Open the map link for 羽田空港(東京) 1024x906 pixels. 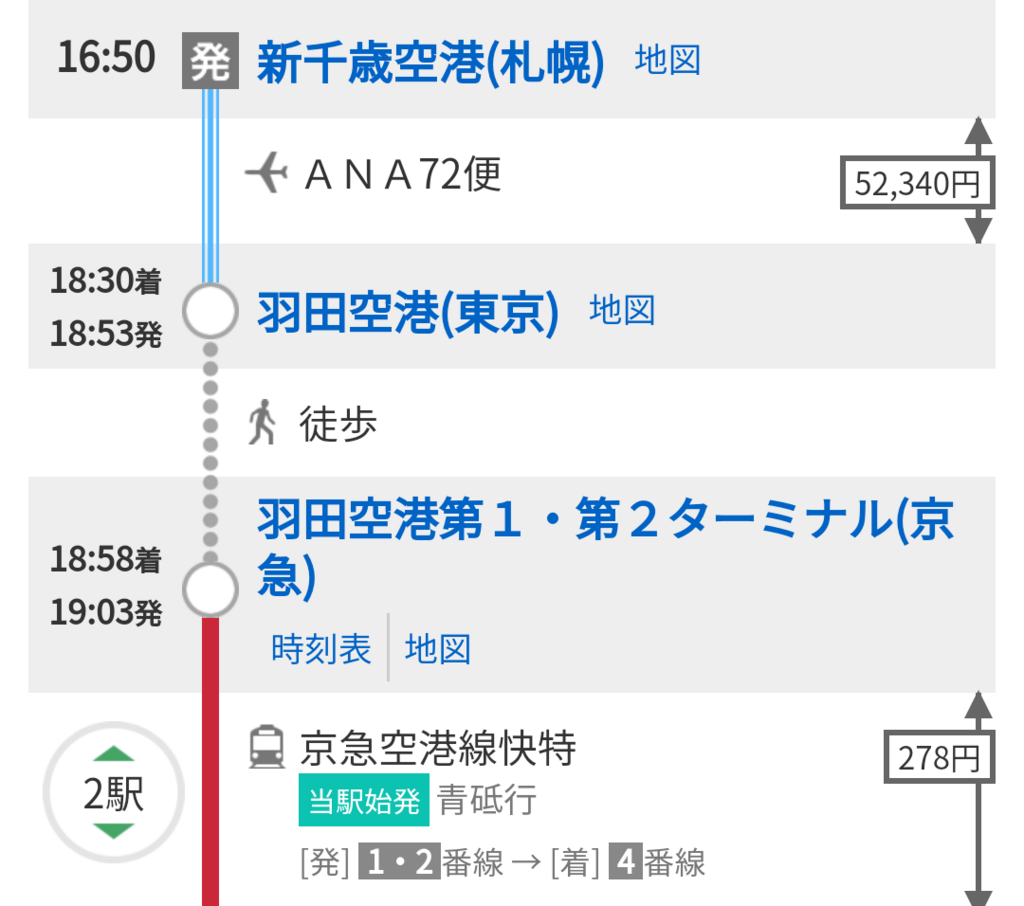coord(622,310)
